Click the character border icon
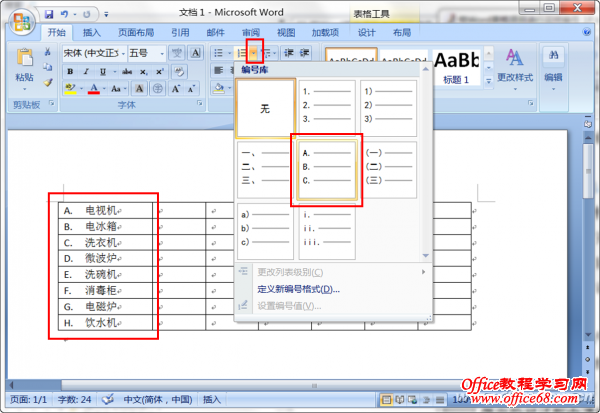This screenshot has width=600, height=413. [196, 53]
